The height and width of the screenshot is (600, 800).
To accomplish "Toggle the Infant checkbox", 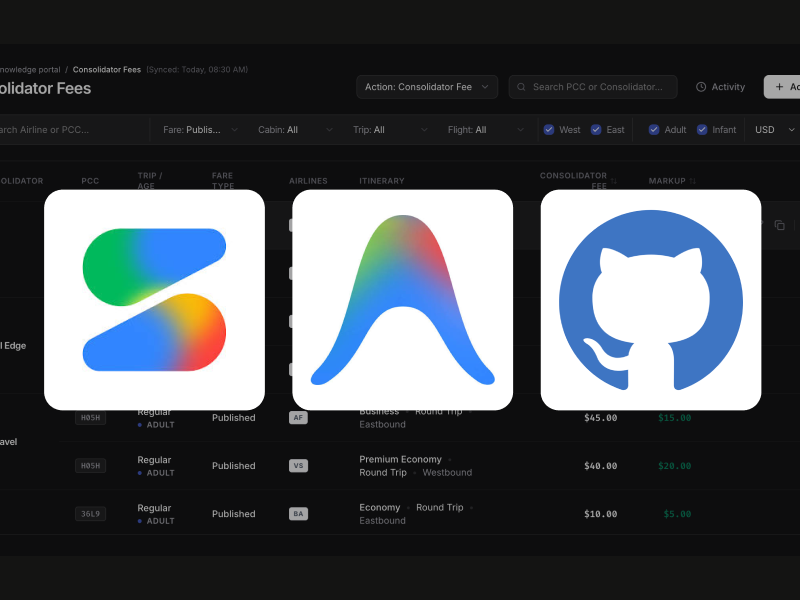I will coord(702,130).
